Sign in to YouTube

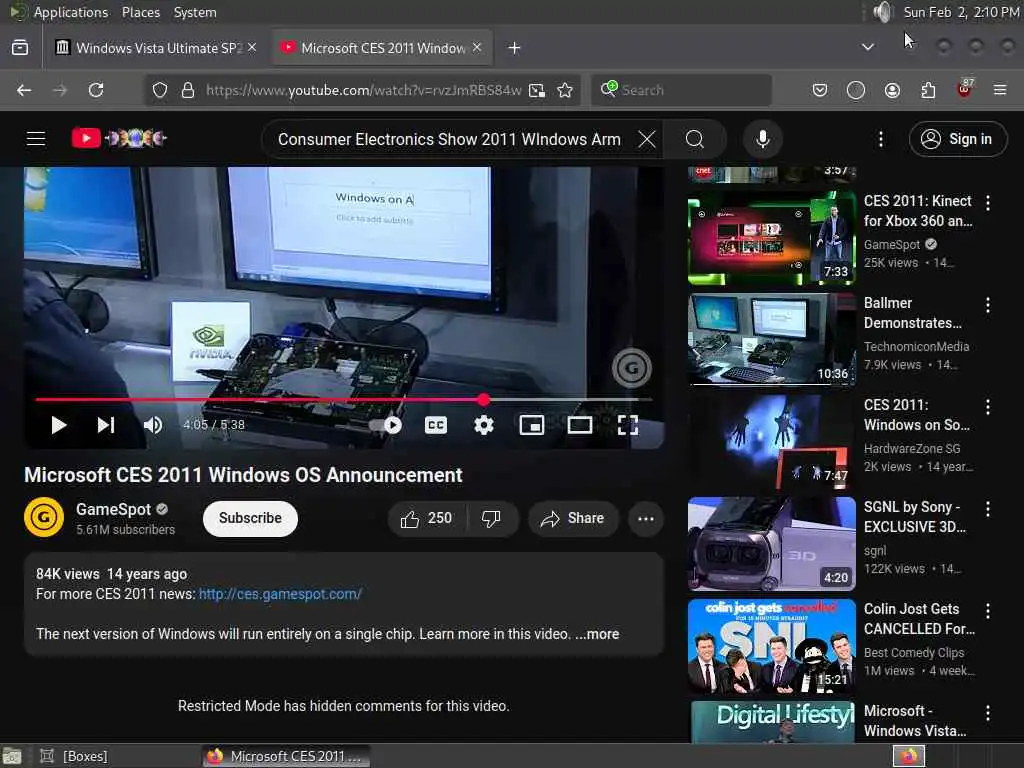958,139
